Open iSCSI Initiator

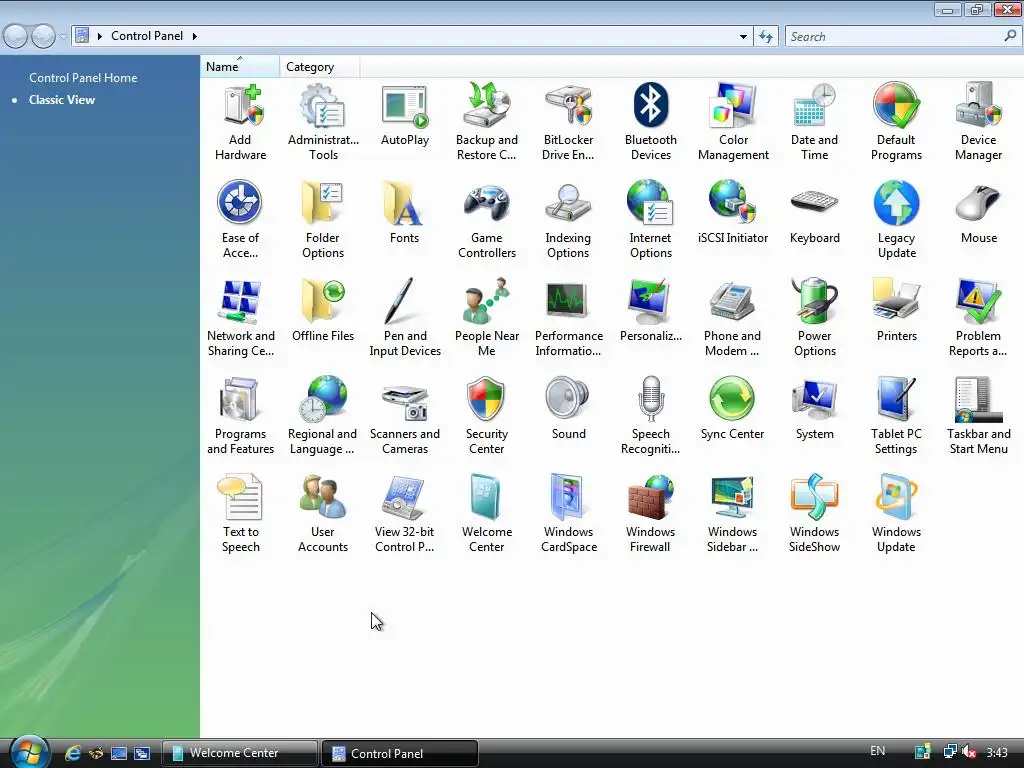(x=733, y=214)
